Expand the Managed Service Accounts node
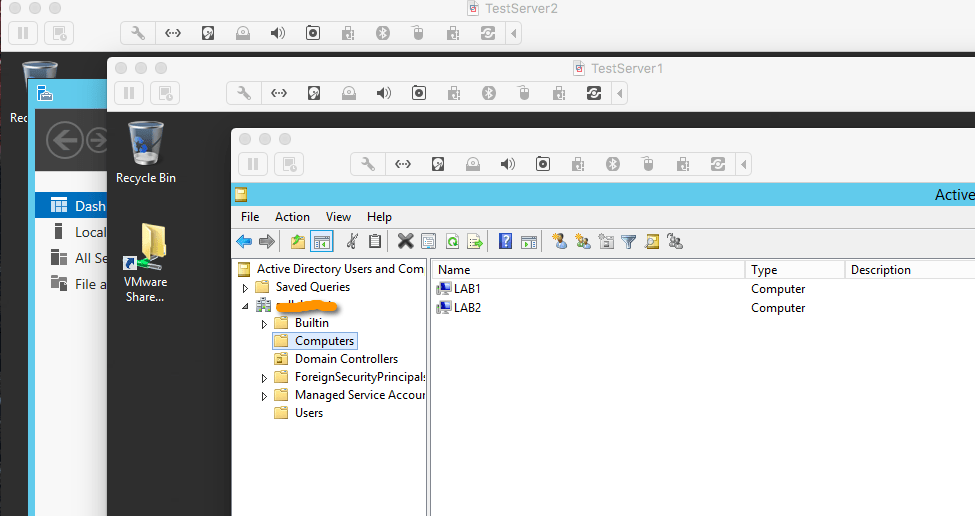Viewport: 975px width, 516px height. click(x=264, y=395)
